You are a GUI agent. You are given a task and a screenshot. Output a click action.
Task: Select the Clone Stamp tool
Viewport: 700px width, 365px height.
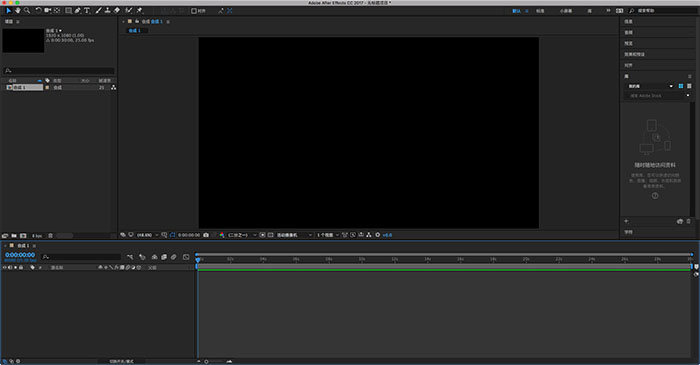(107, 10)
